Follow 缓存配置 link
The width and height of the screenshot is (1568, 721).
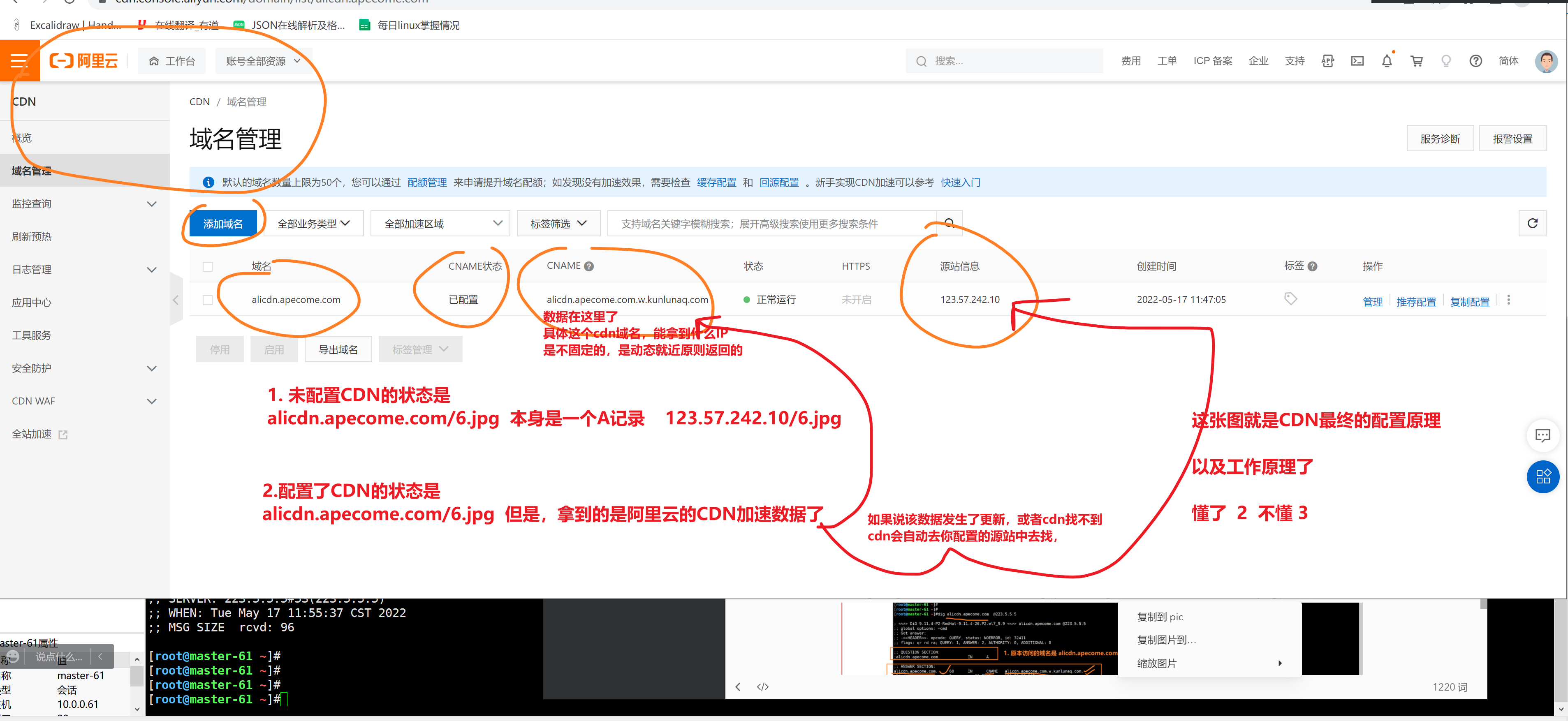click(716, 183)
